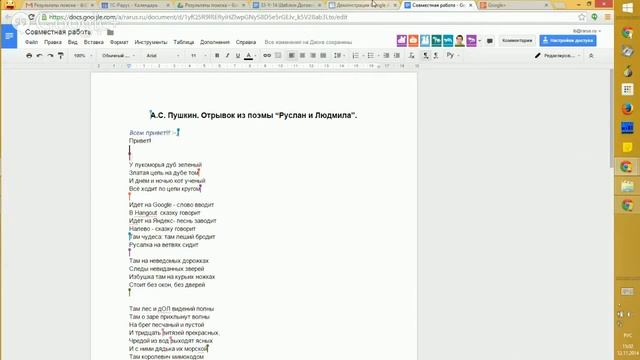Increase the paragraph indent

397,56
